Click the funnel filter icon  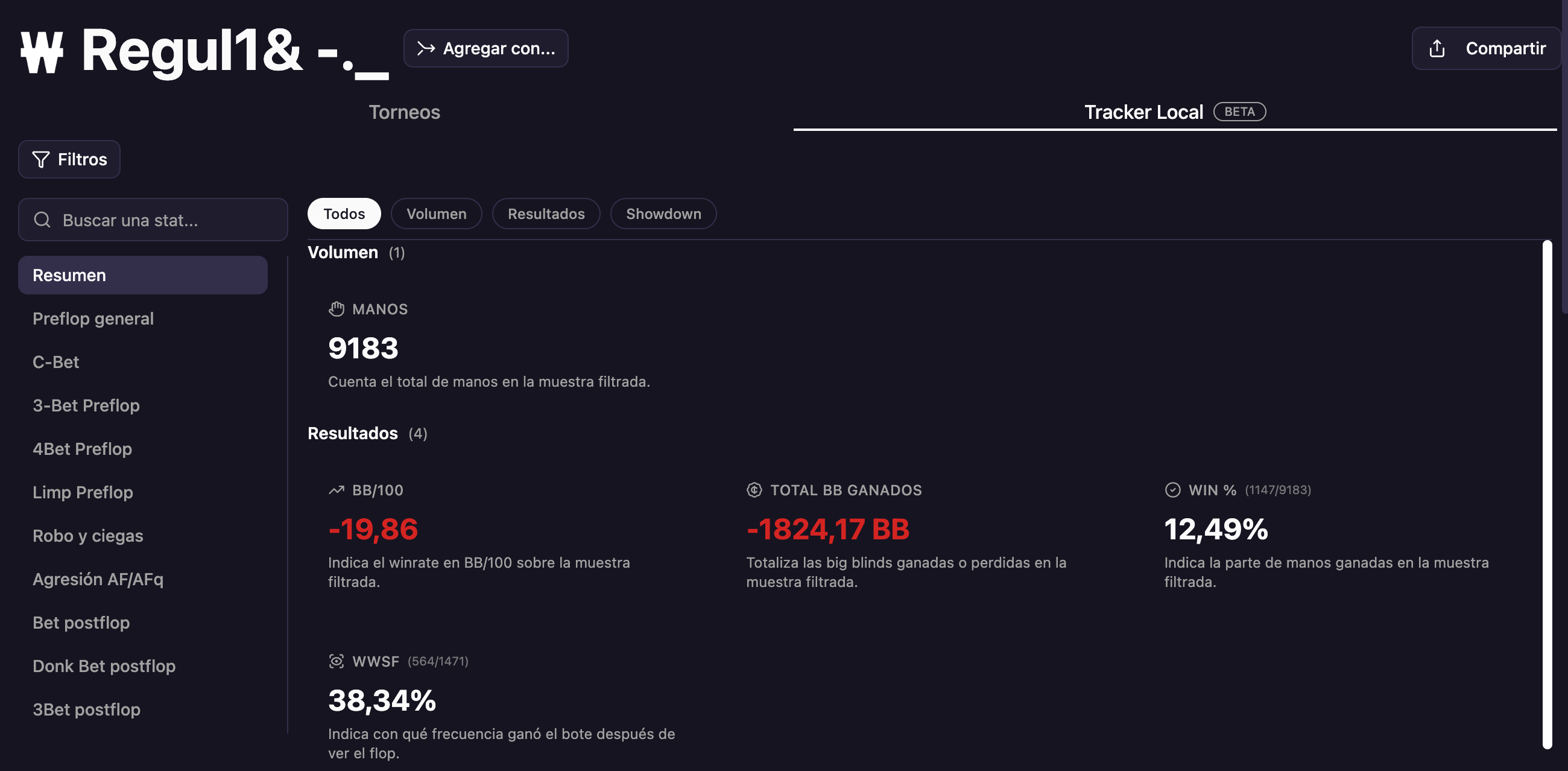click(x=41, y=159)
